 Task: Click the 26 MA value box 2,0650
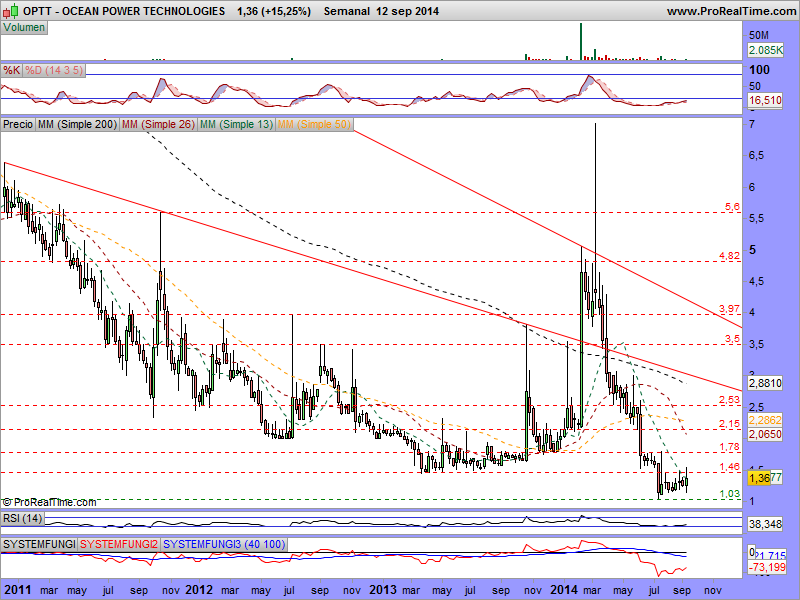765,434
